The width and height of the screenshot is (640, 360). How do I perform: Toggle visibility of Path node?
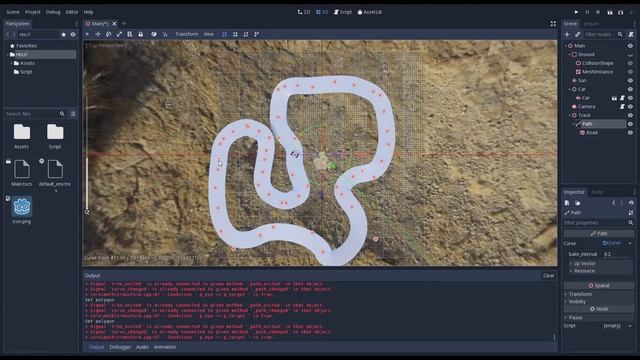tap(631, 124)
